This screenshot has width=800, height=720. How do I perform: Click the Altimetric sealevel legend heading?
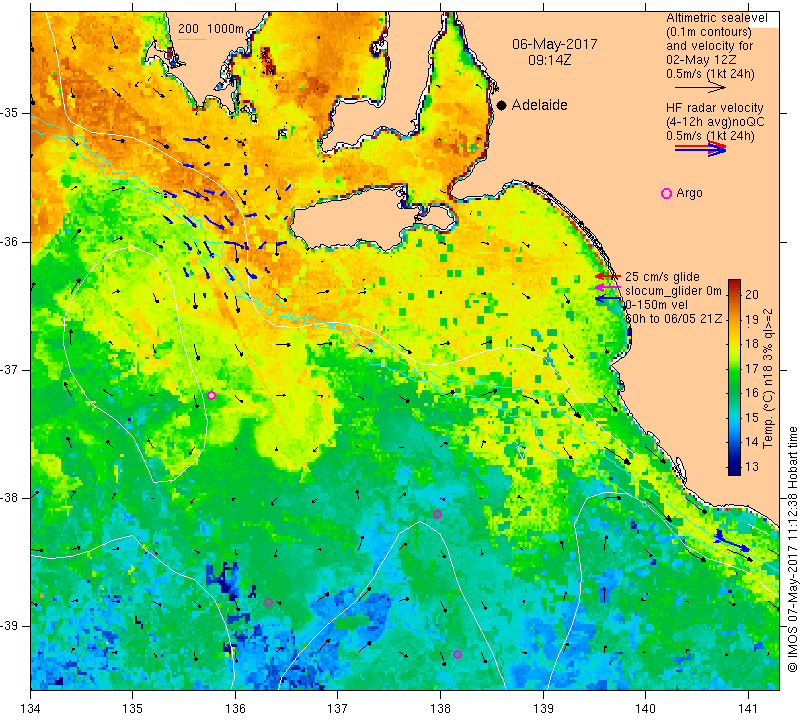[716, 18]
